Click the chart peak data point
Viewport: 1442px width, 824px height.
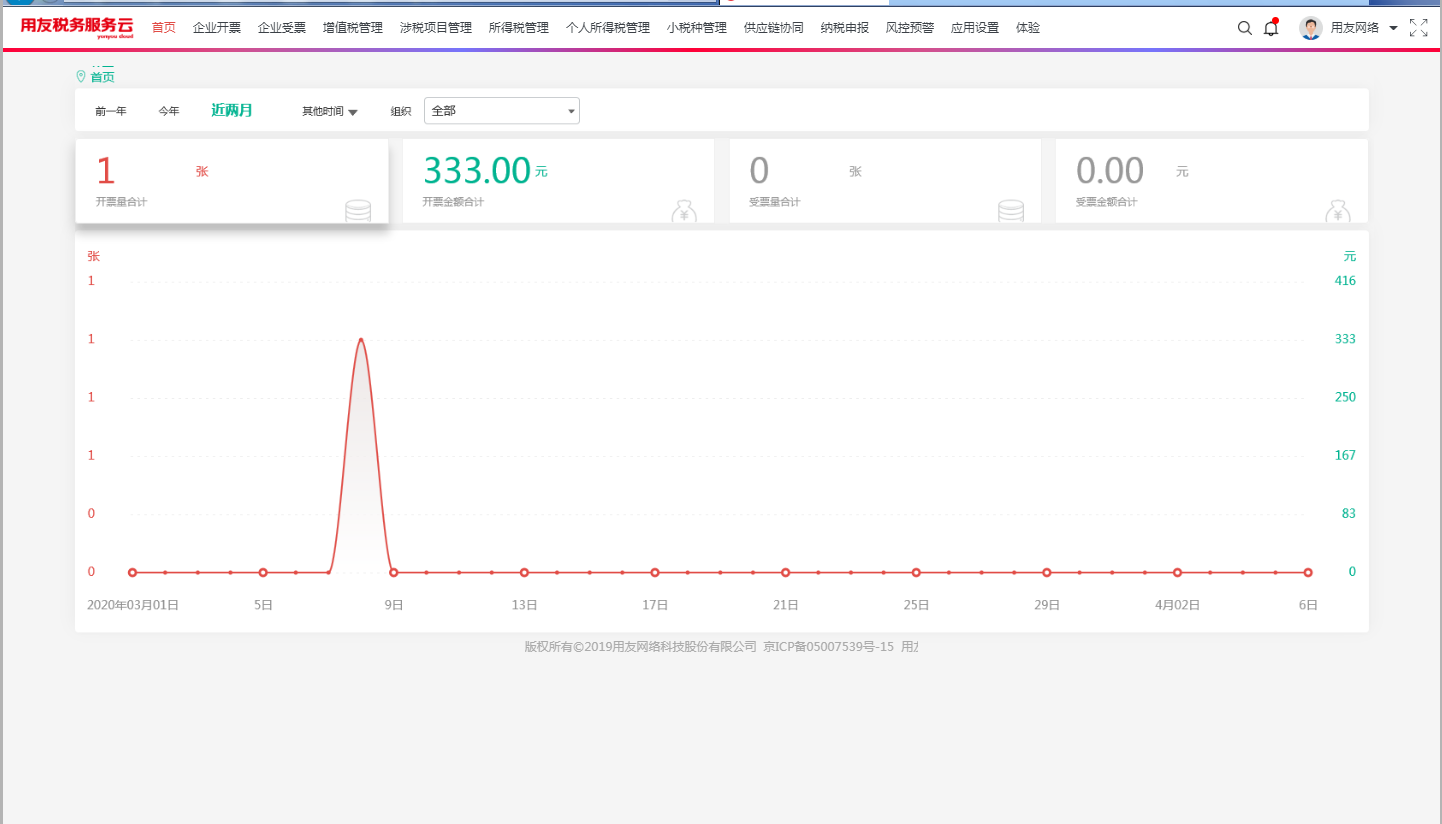(x=361, y=340)
